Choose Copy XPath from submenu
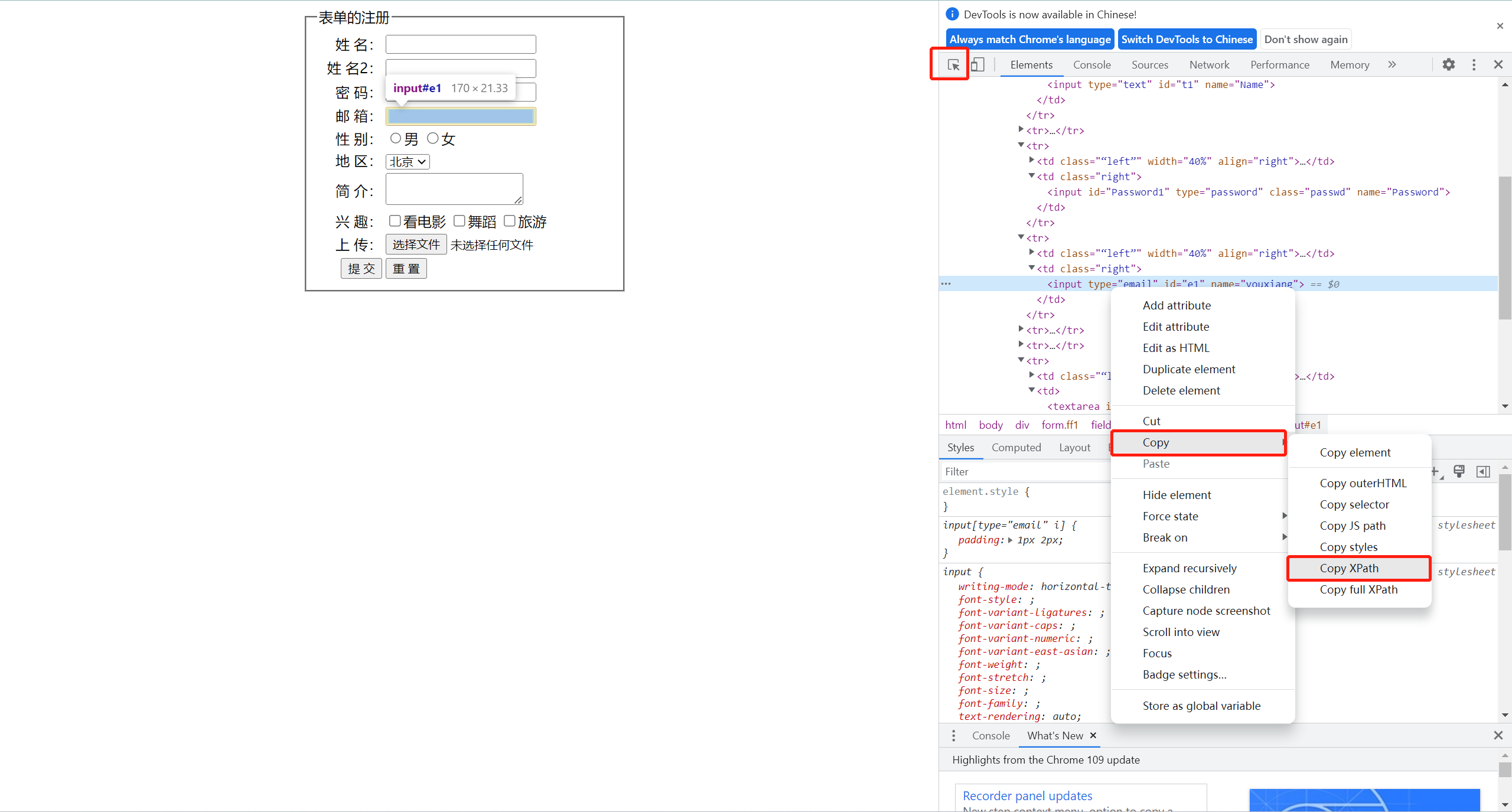Image resolution: width=1512 pixels, height=812 pixels. 1358,568
